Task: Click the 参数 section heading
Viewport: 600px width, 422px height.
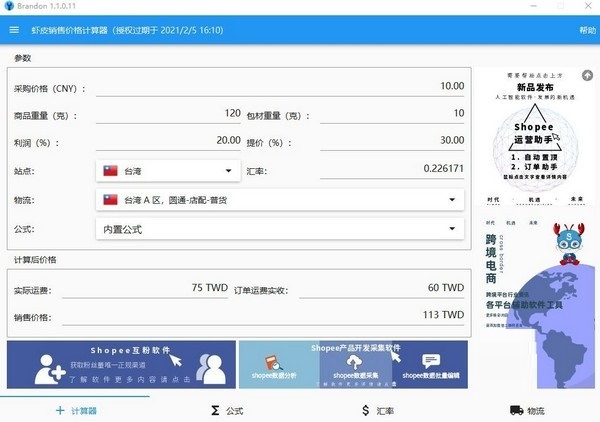Action: point(22,58)
